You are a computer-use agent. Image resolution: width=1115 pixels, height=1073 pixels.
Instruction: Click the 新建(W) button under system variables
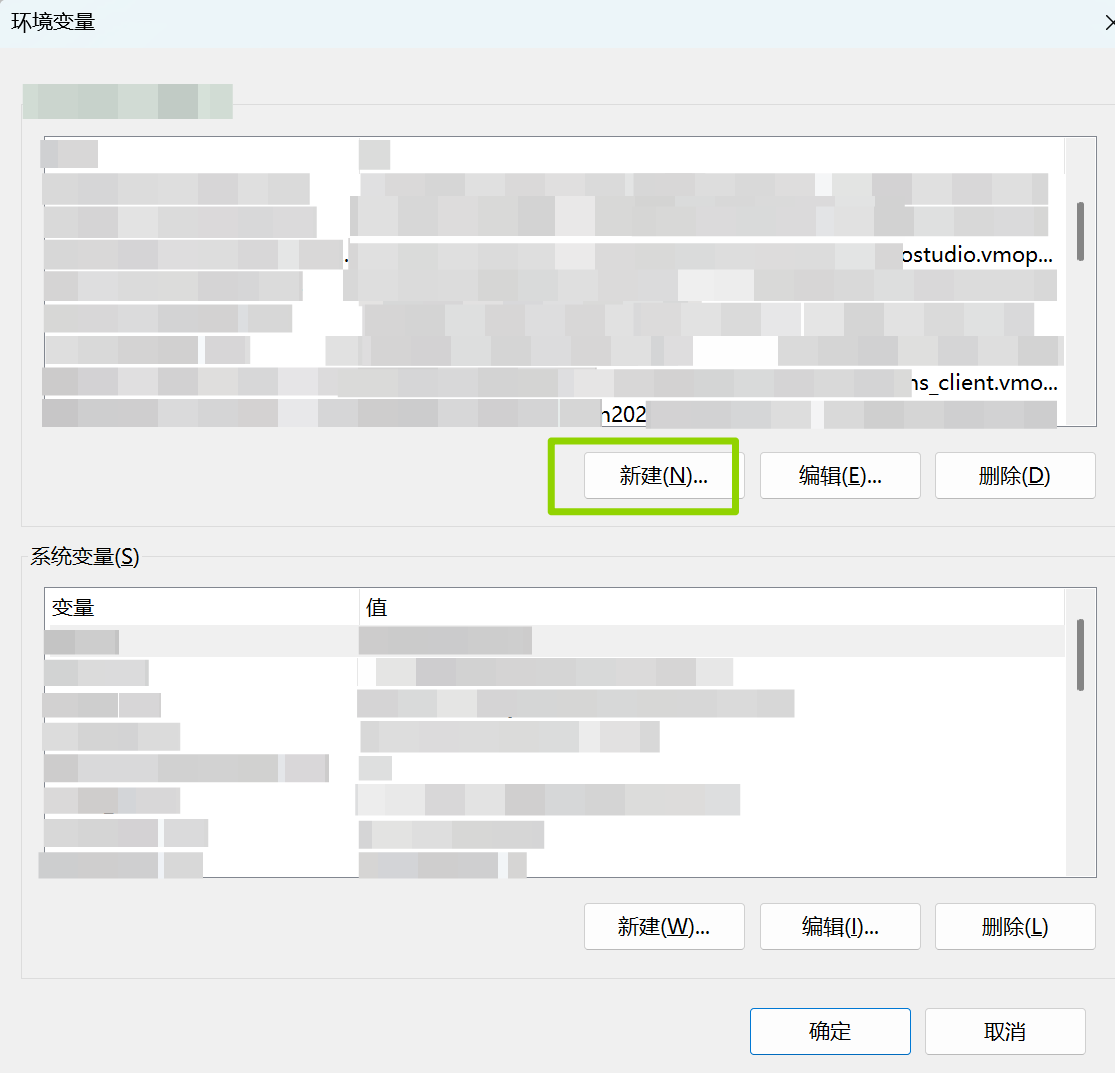(663, 926)
